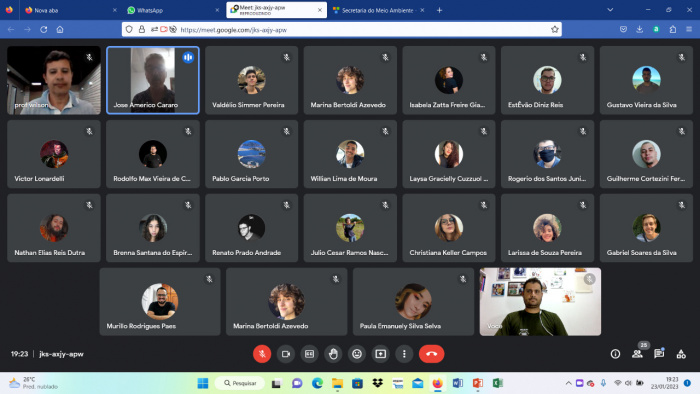Unmute your microphone
This screenshot has height=394, width=700.
click(x=262, y=354)
